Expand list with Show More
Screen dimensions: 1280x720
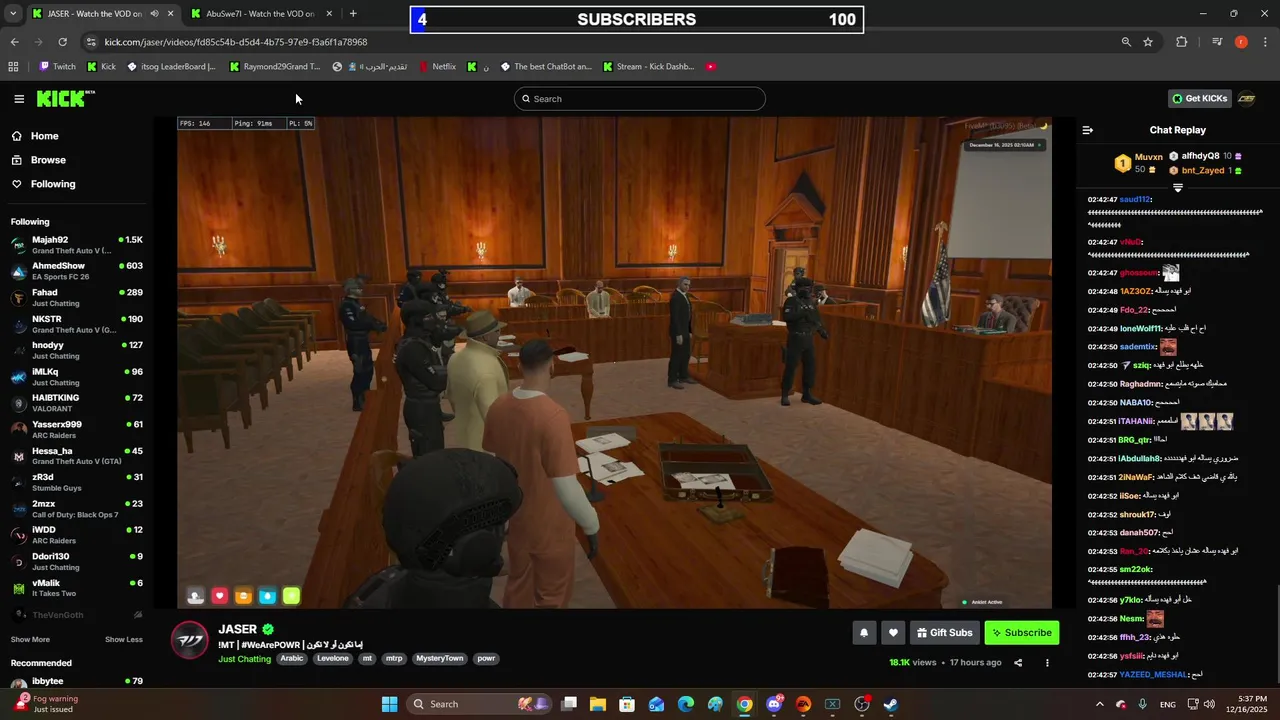(30, 640)
